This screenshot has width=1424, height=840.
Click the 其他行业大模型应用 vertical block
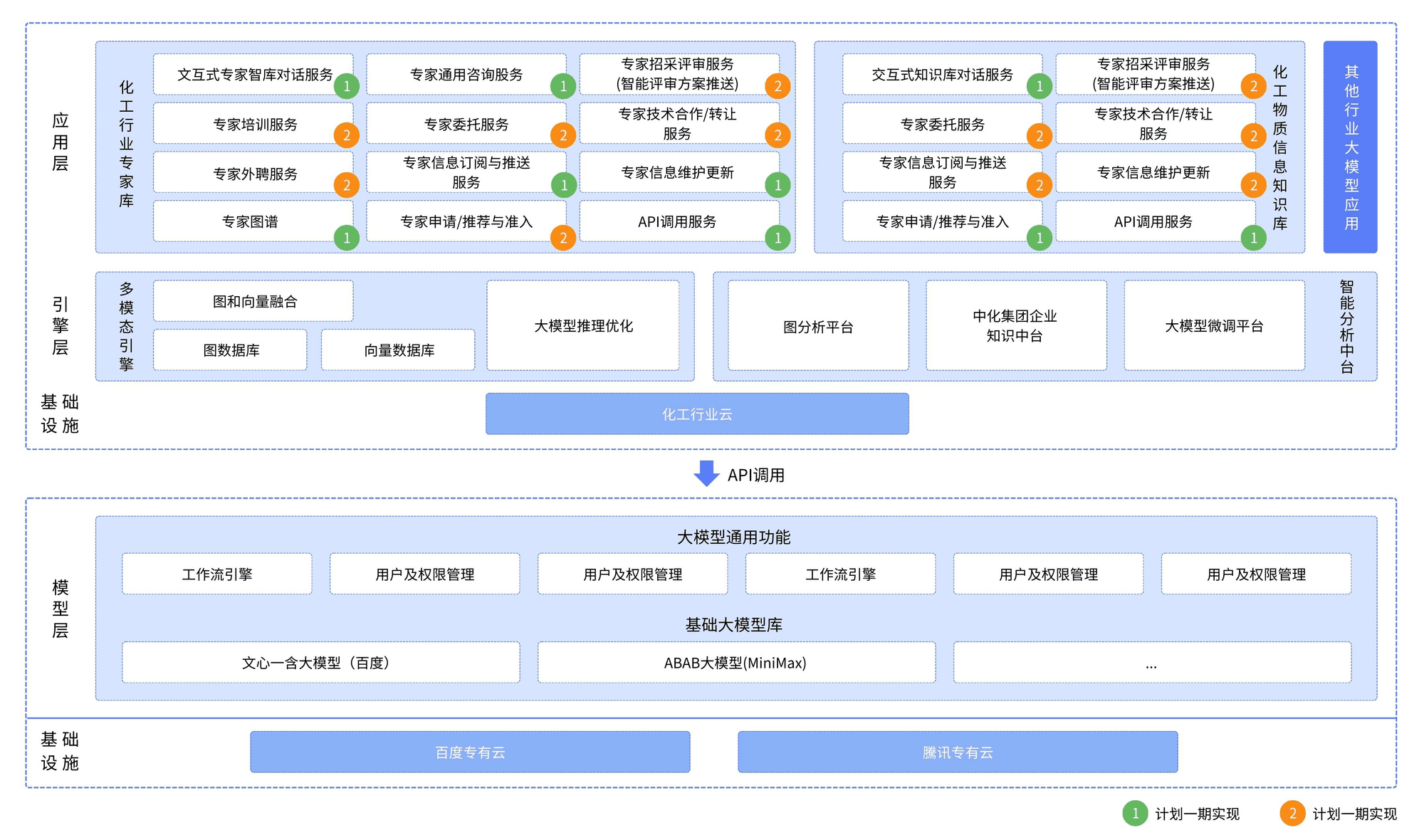point(1350,147)
